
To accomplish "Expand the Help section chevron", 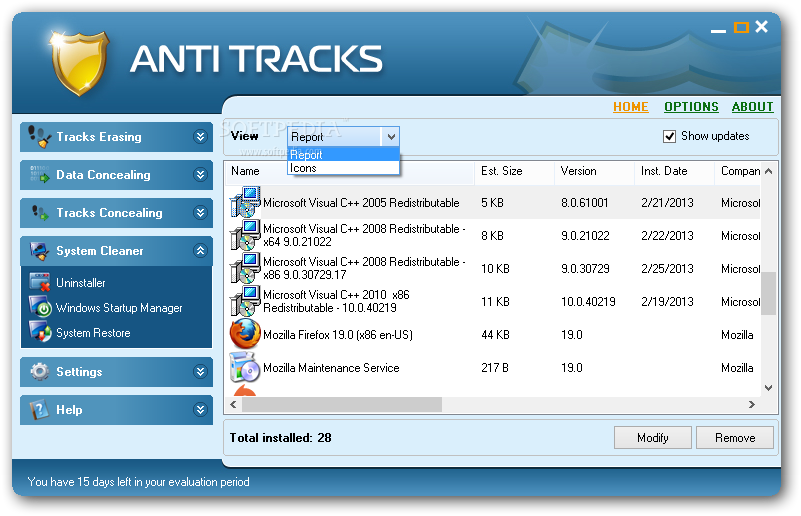I will tap(200, 410).
